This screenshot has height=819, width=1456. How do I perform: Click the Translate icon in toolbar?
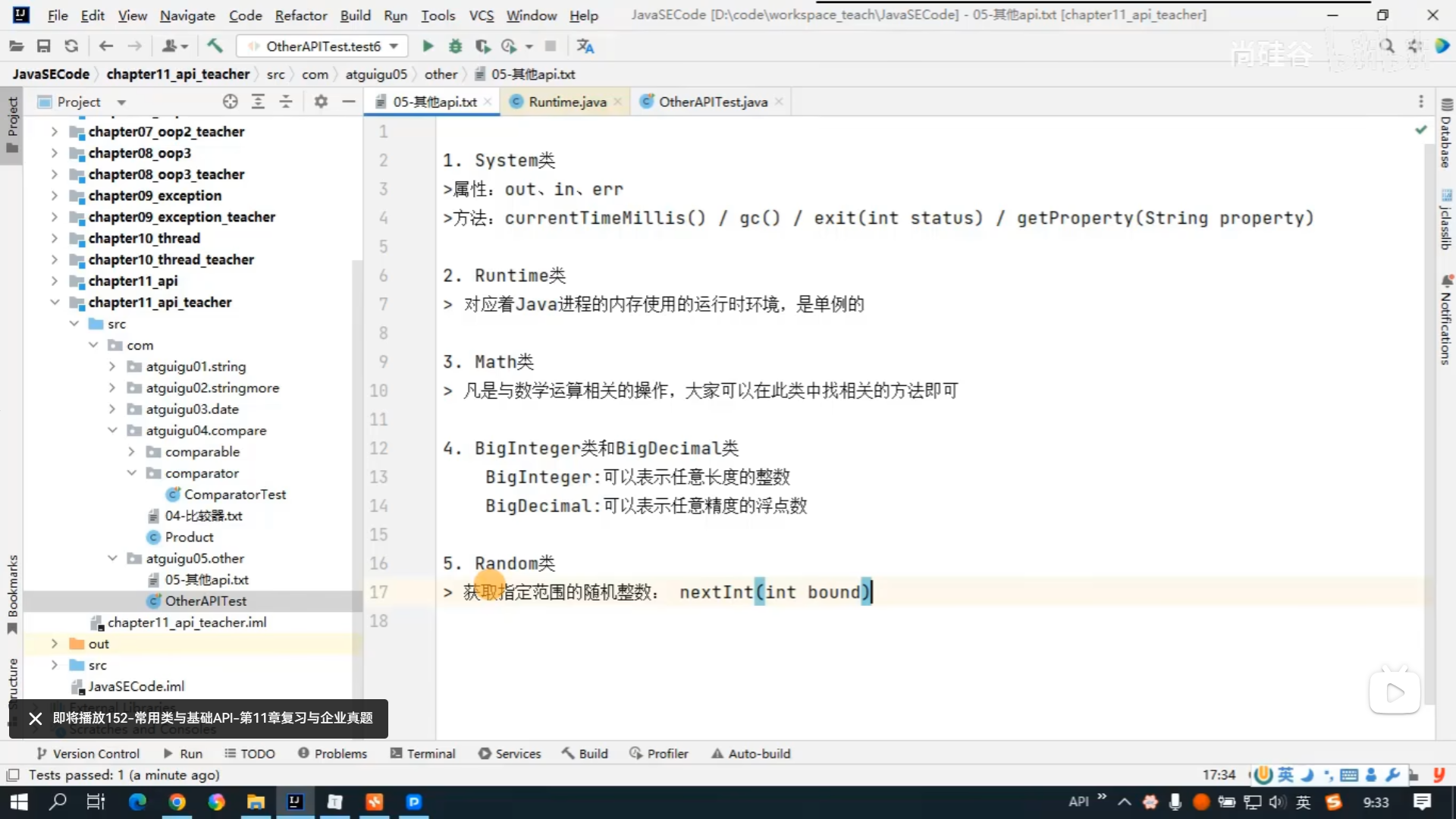coord(585,46)
